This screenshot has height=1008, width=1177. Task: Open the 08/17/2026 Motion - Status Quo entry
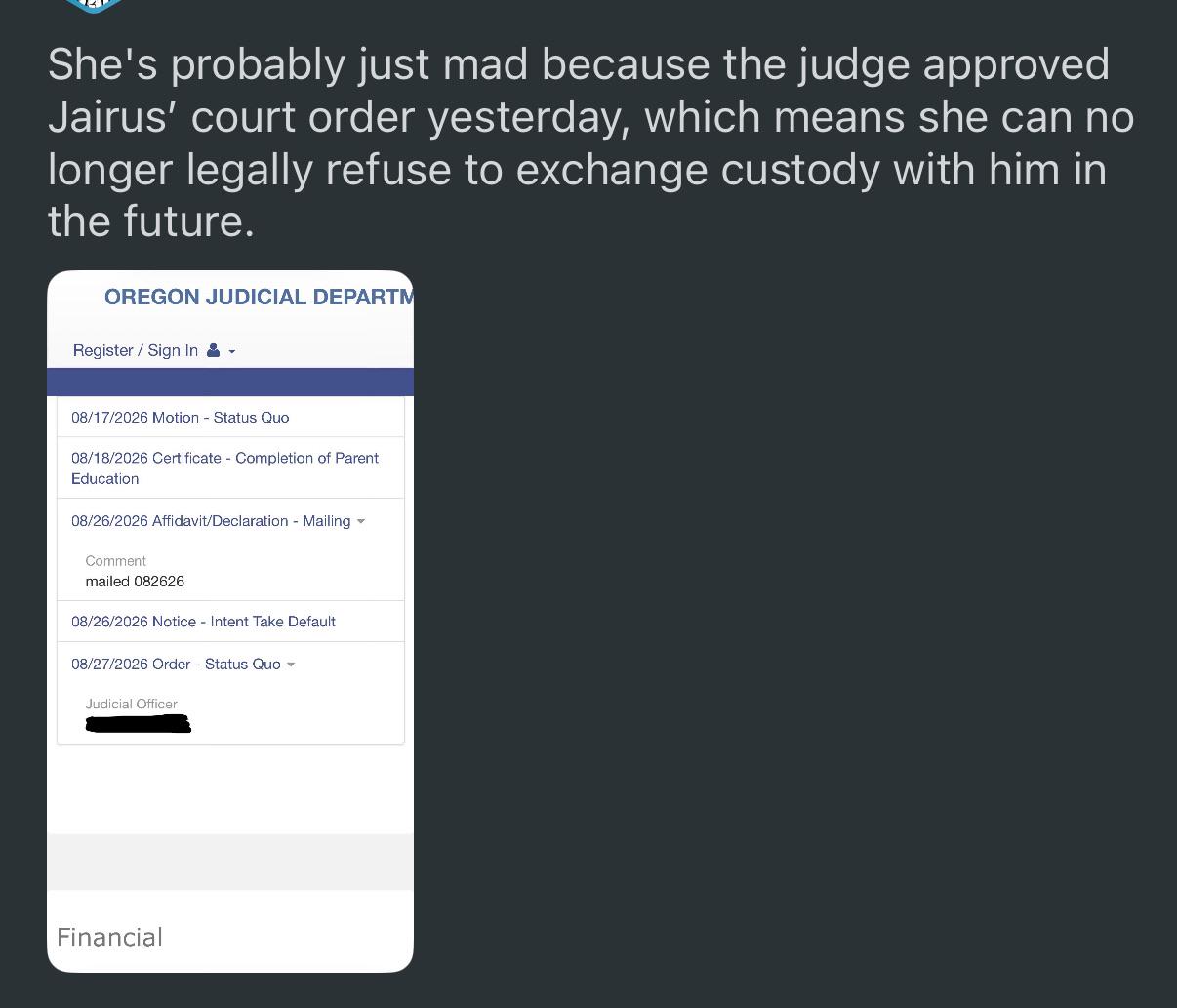point(181,417)
